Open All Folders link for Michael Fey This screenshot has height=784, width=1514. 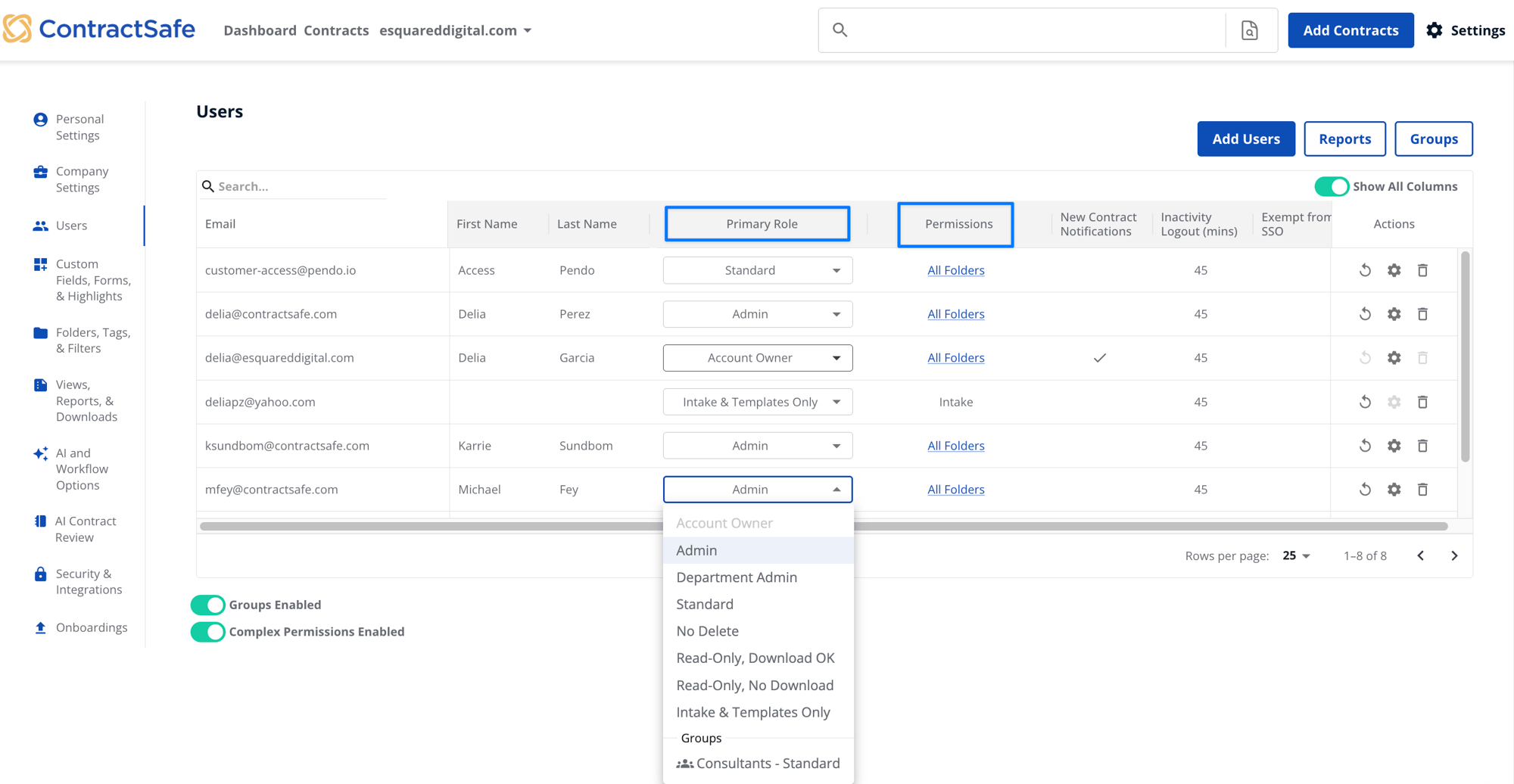[x=956, y=490]
